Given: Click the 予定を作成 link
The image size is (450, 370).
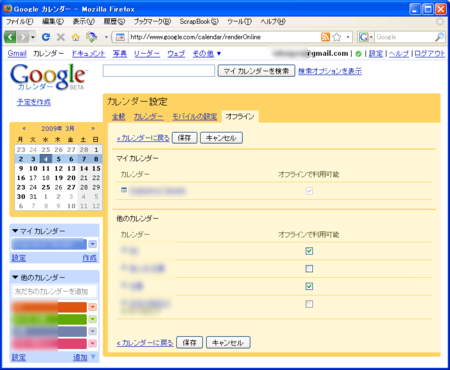Looking at the screenshot, I should 34,102.
